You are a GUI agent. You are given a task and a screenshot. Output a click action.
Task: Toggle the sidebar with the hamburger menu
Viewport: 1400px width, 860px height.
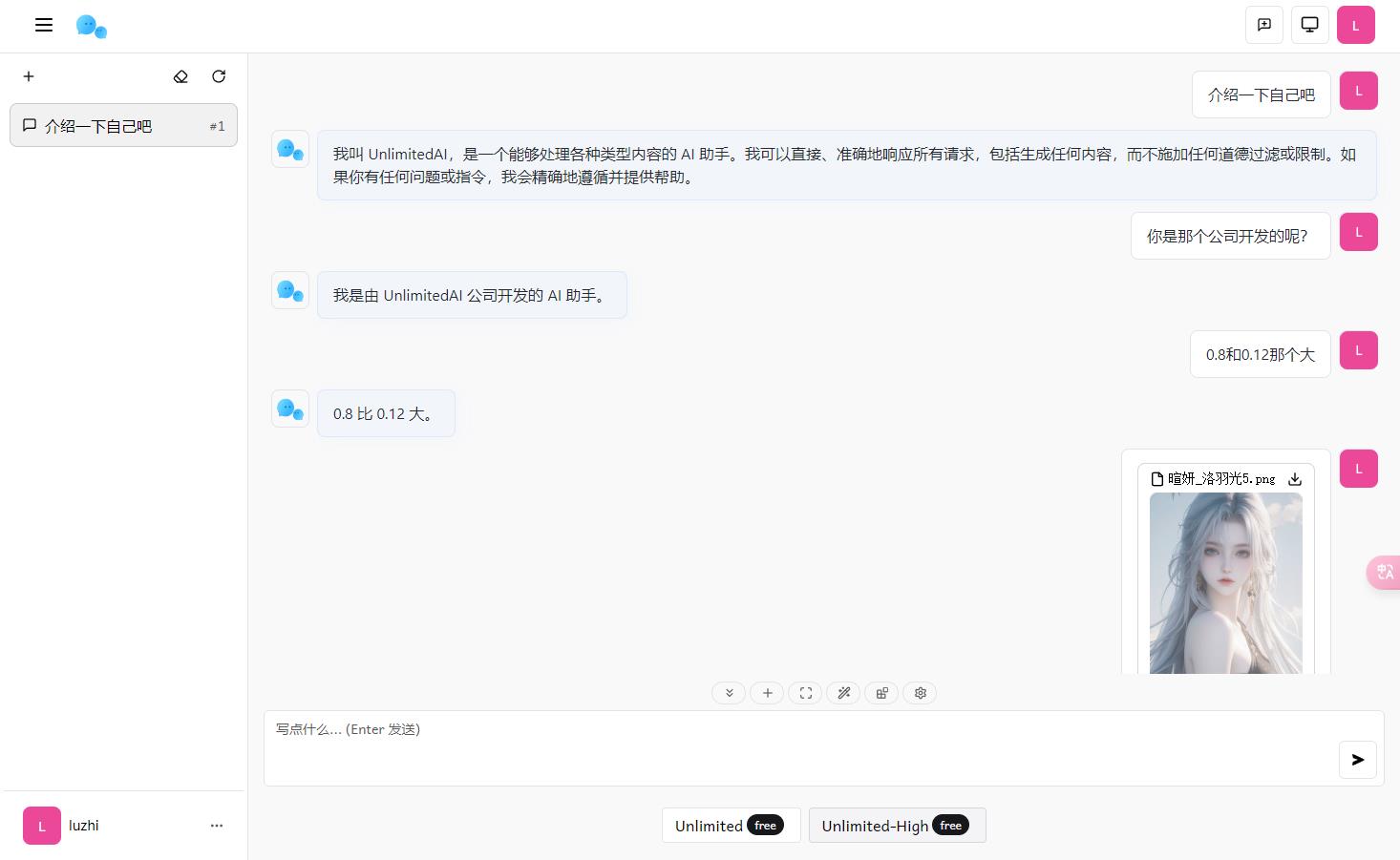coord(43,25)
